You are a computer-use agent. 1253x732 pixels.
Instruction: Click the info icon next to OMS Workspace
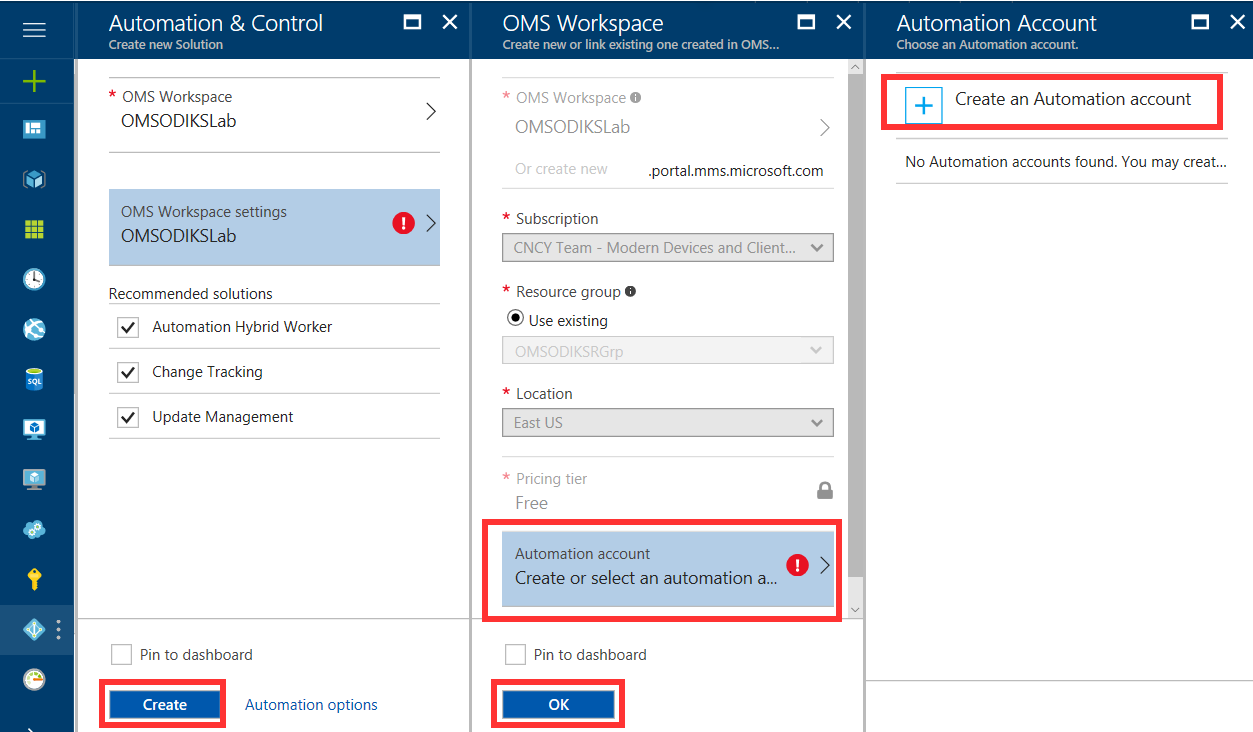click(636, 98)
